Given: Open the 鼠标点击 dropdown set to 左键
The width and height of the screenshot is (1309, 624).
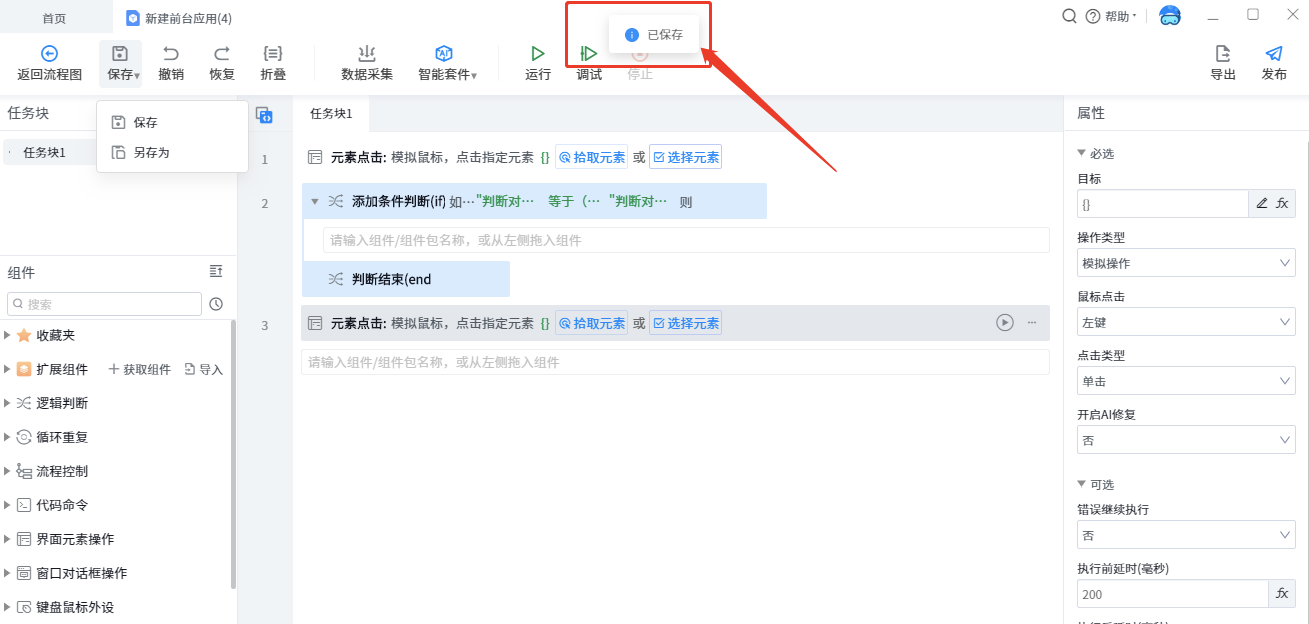Looking at the screenshot, I should pyautogui.click(x=1185, y=323).
